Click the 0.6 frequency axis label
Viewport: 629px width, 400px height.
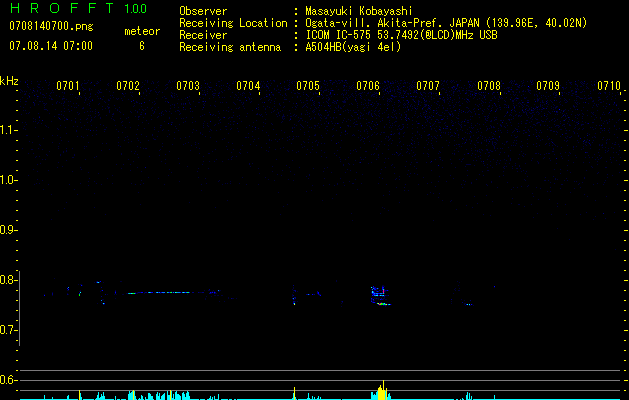tap(7, 380)
